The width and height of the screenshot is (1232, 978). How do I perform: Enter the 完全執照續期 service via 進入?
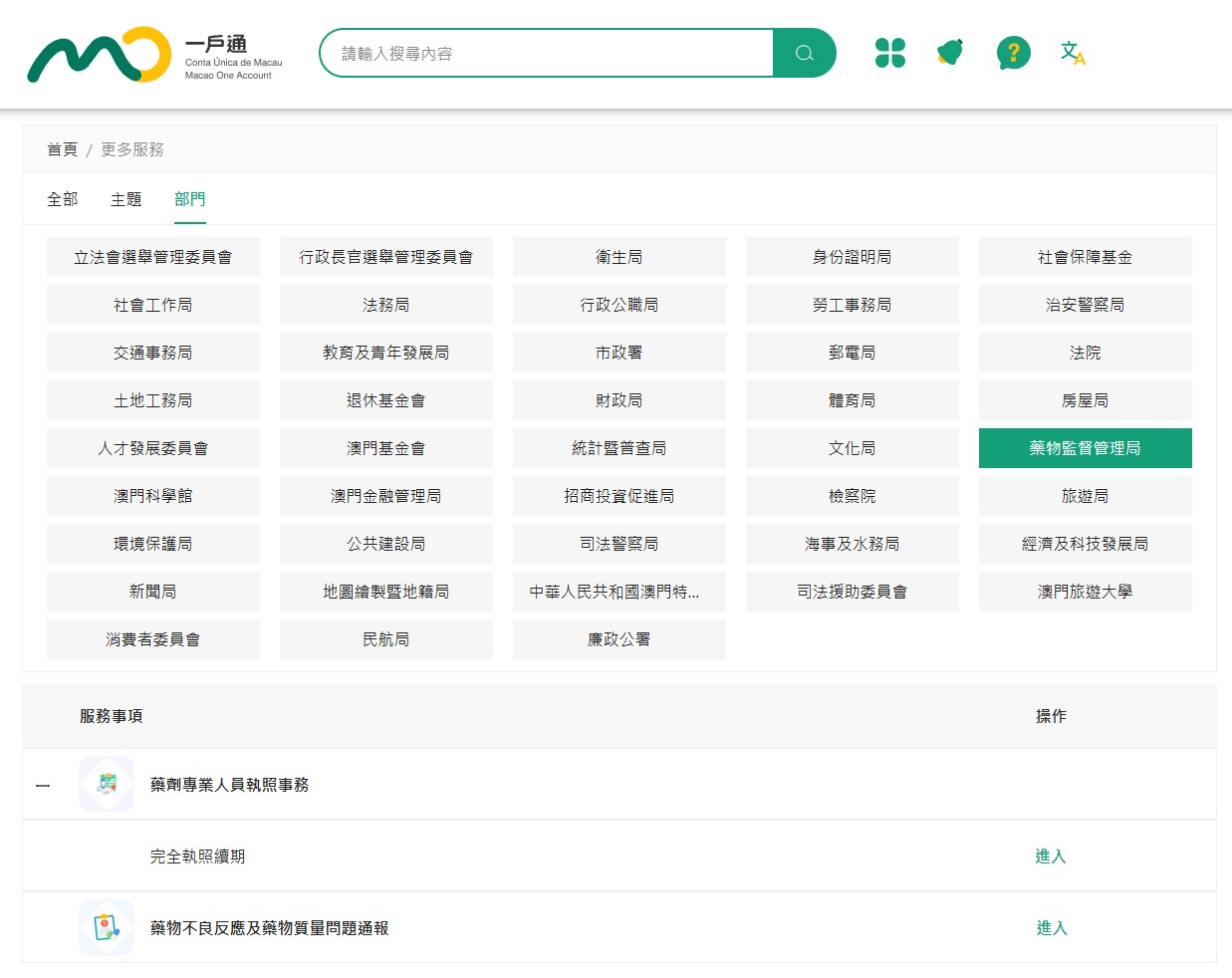coord(1050,856)
